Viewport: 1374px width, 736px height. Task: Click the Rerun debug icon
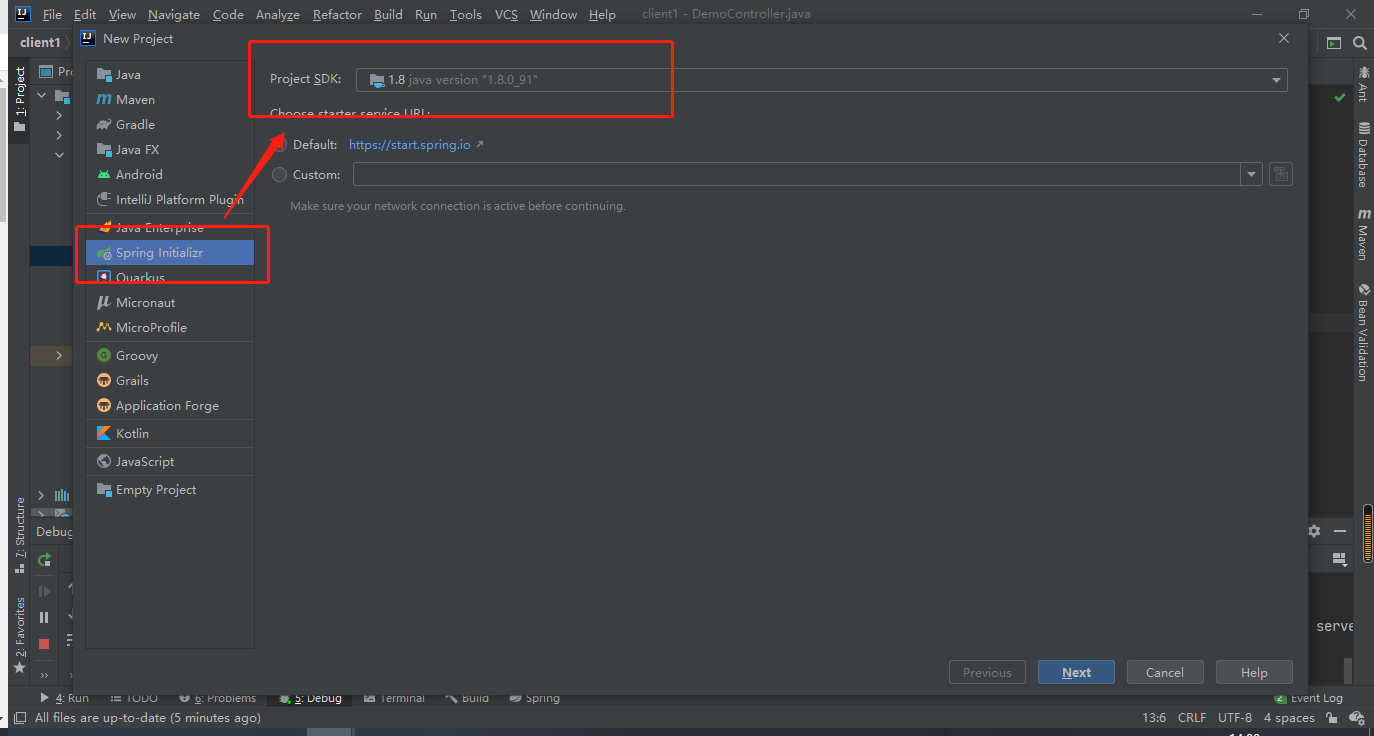(x=44, y=560)
